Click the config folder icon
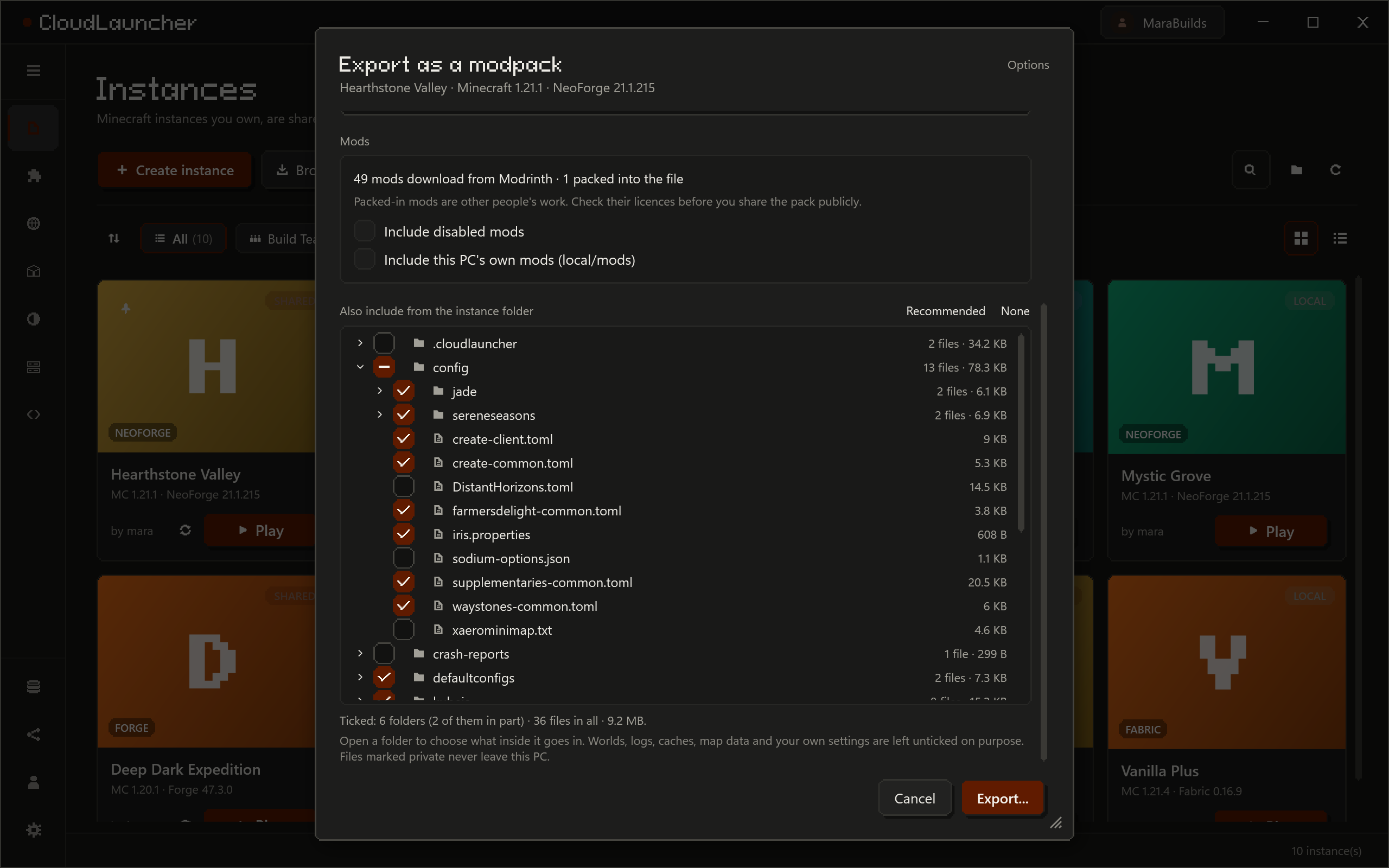The width and height of the screenshot is (1389, 868). click(x=419, y=367)
